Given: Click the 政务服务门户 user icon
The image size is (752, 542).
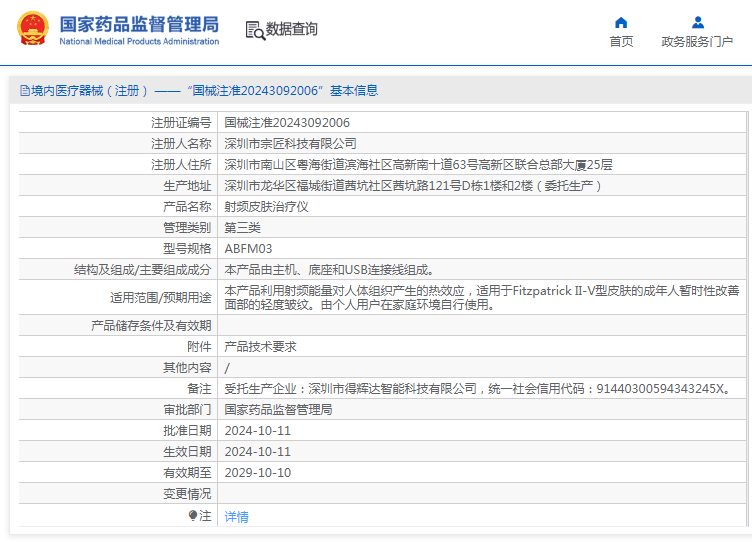Looking at the screenshot, I should click(x=698, y=23).
